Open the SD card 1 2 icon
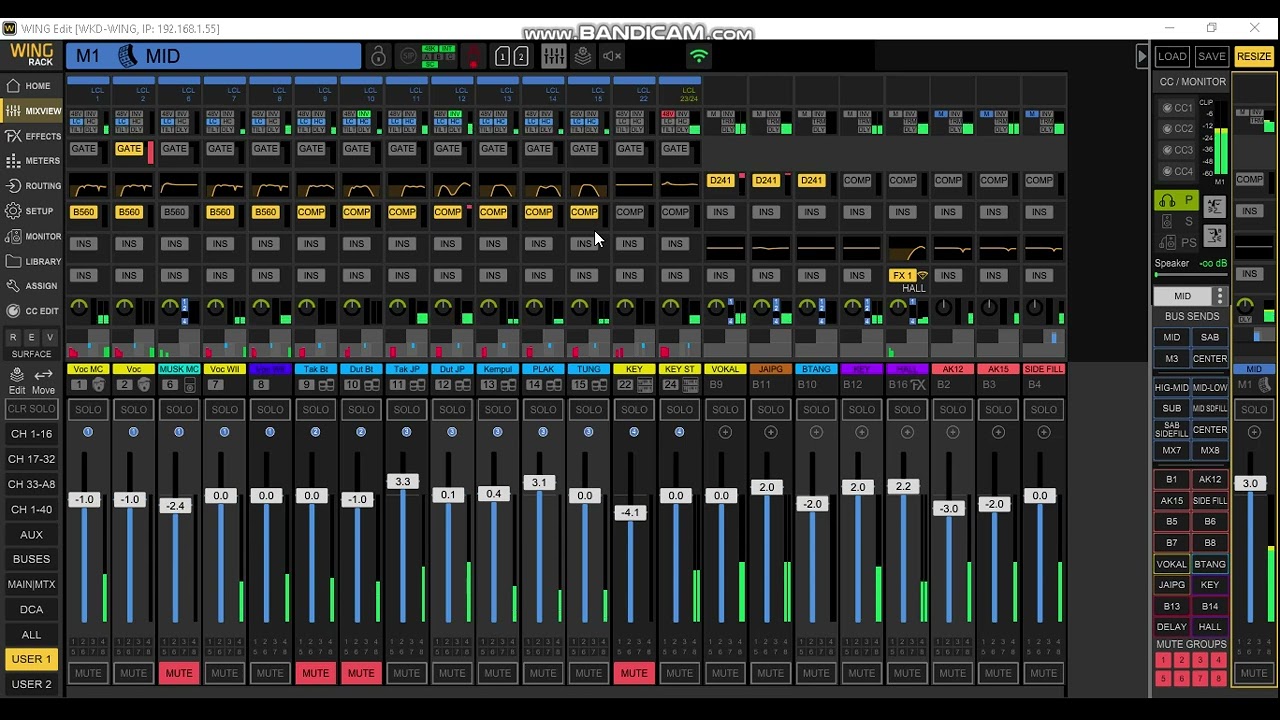Screen dimensions: 1280x720 511,57
